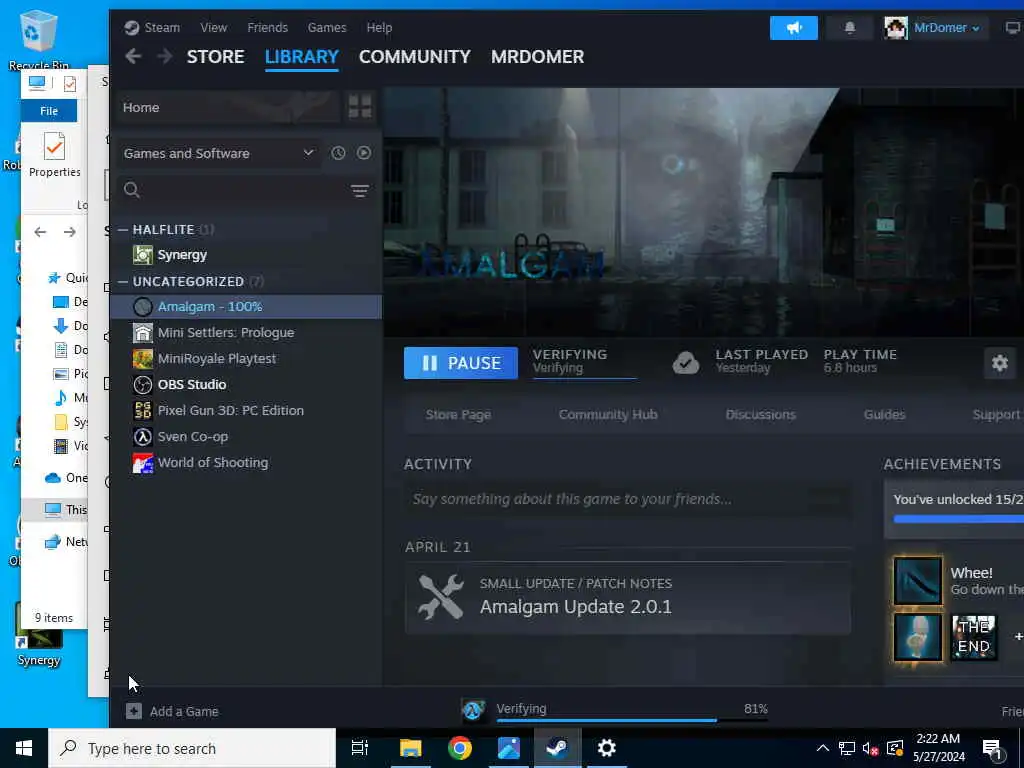Click the activity message input field
Viewport: 1024px width, 768px height.
point(628,500)
